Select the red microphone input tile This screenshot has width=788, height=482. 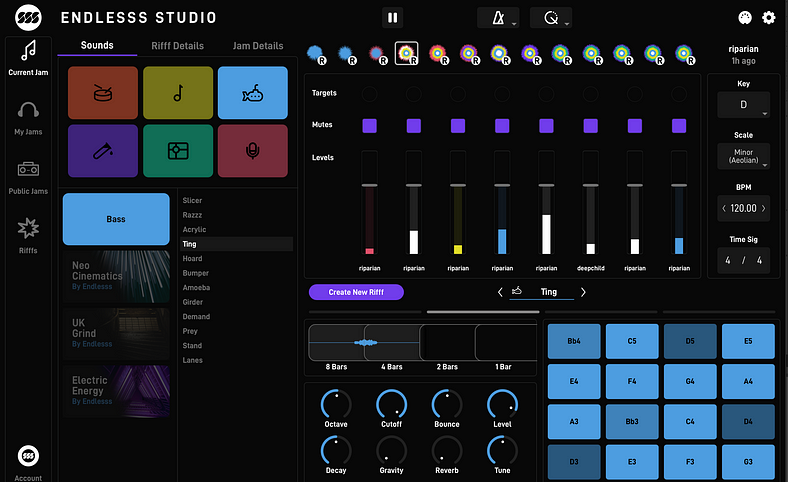tap(253, 151)
